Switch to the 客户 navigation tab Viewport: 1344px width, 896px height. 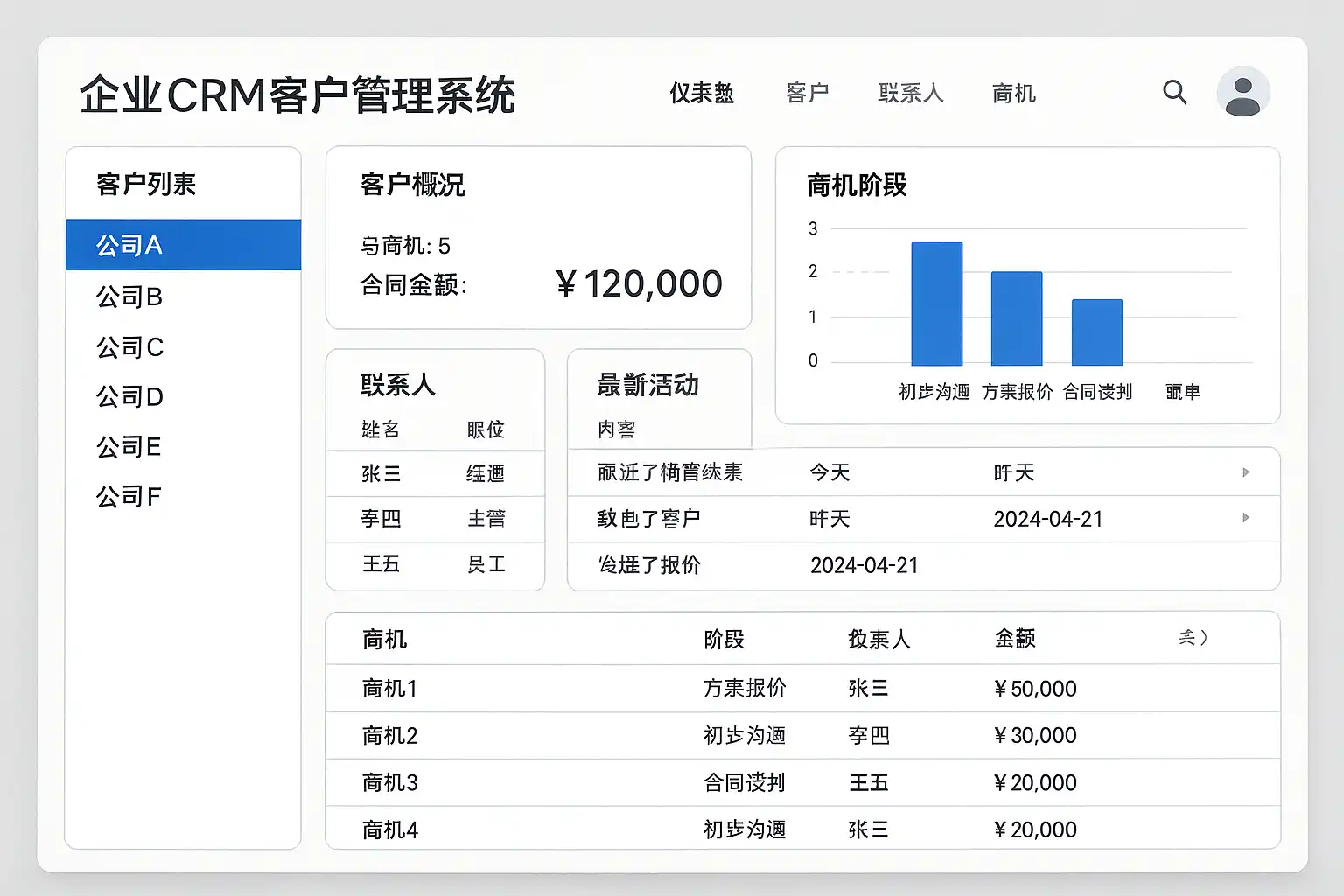click(807, 93)
